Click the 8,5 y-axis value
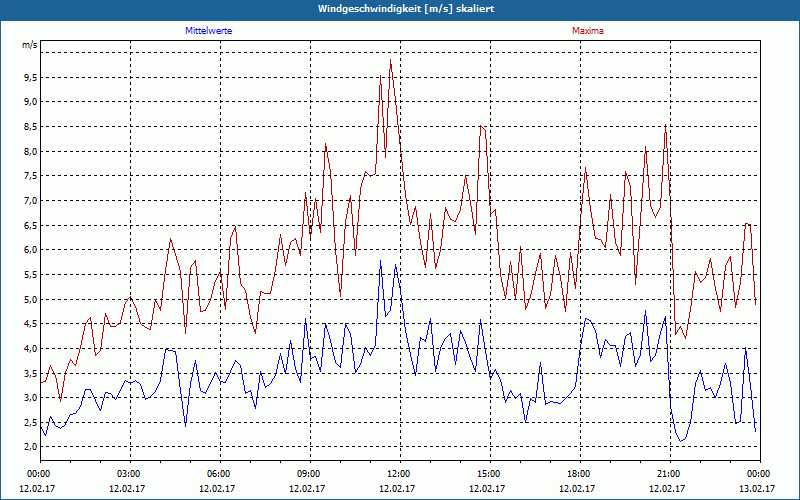 point(30,127)
